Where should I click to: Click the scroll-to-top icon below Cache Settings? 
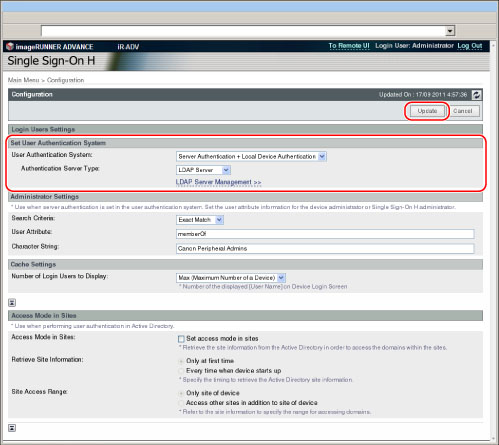(x=12, y=303)
